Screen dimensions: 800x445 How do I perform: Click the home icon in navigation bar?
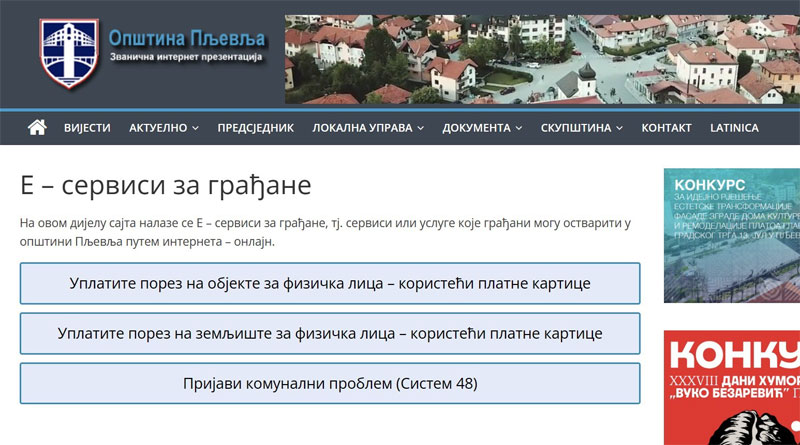(37, 128)
